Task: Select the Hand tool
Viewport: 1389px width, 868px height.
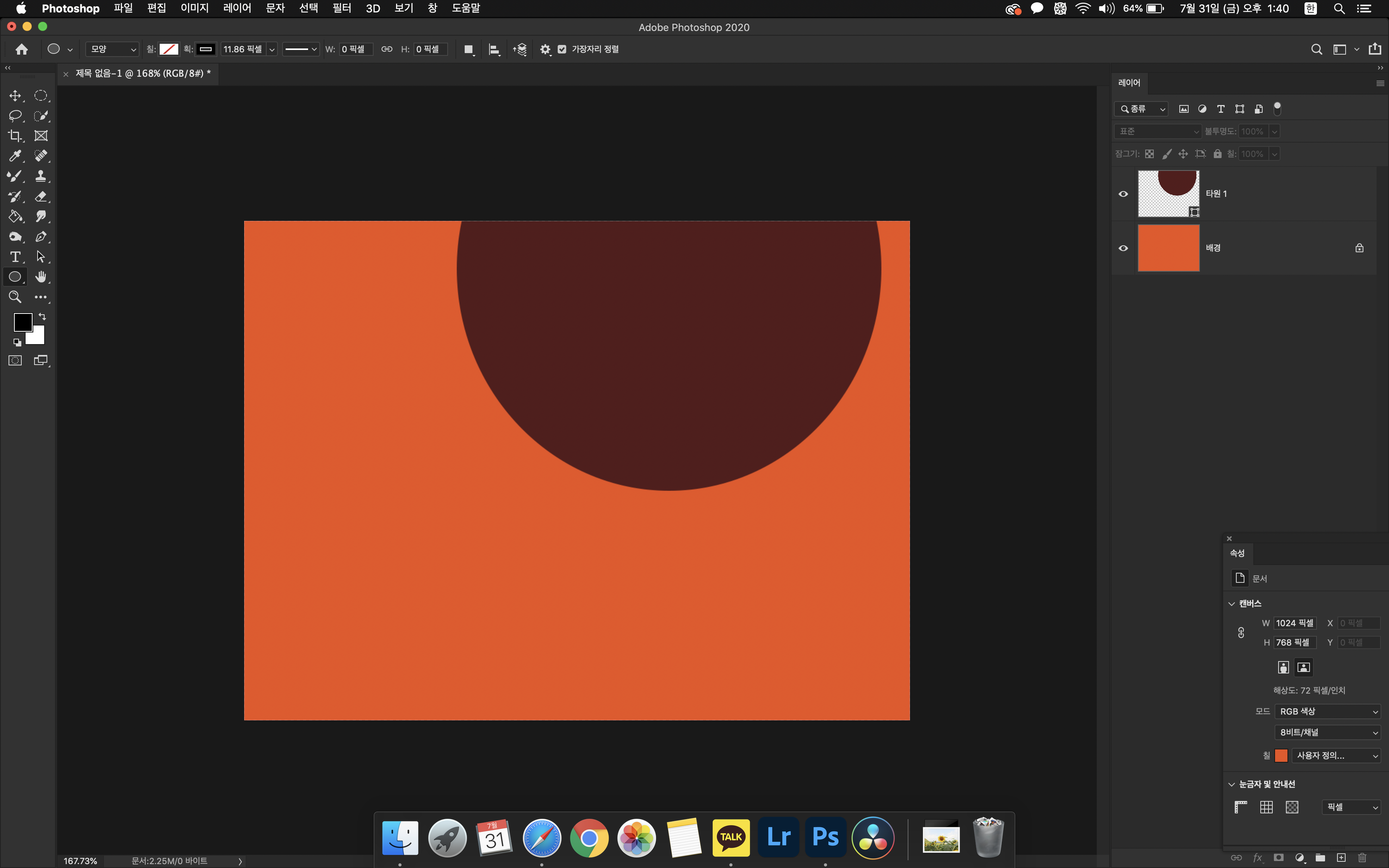Action: coord(41,277)
